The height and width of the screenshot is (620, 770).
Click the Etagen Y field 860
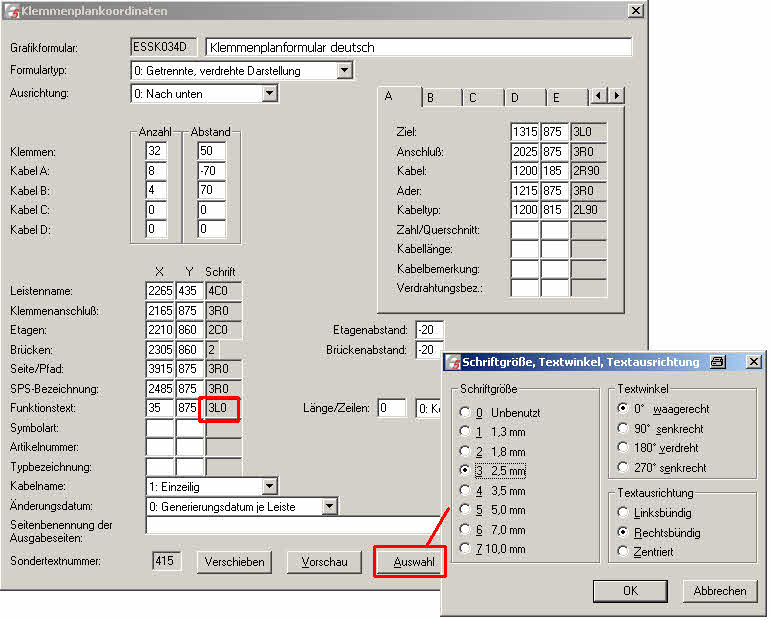[190, 330]
